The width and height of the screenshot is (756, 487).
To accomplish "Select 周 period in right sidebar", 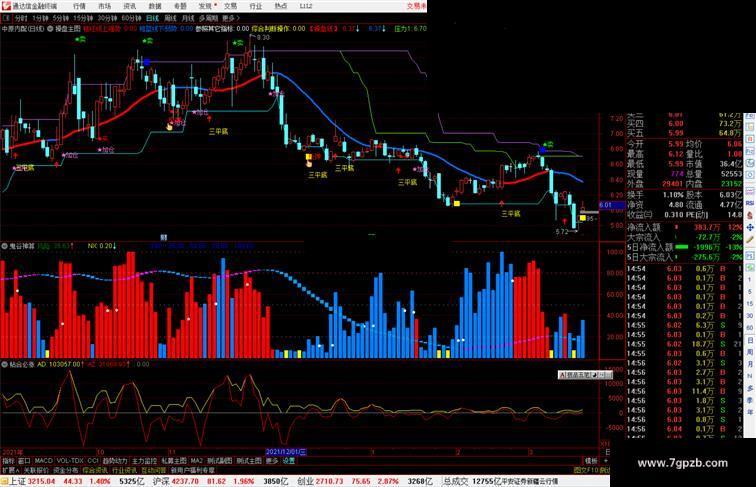I will tap(750, 352).
